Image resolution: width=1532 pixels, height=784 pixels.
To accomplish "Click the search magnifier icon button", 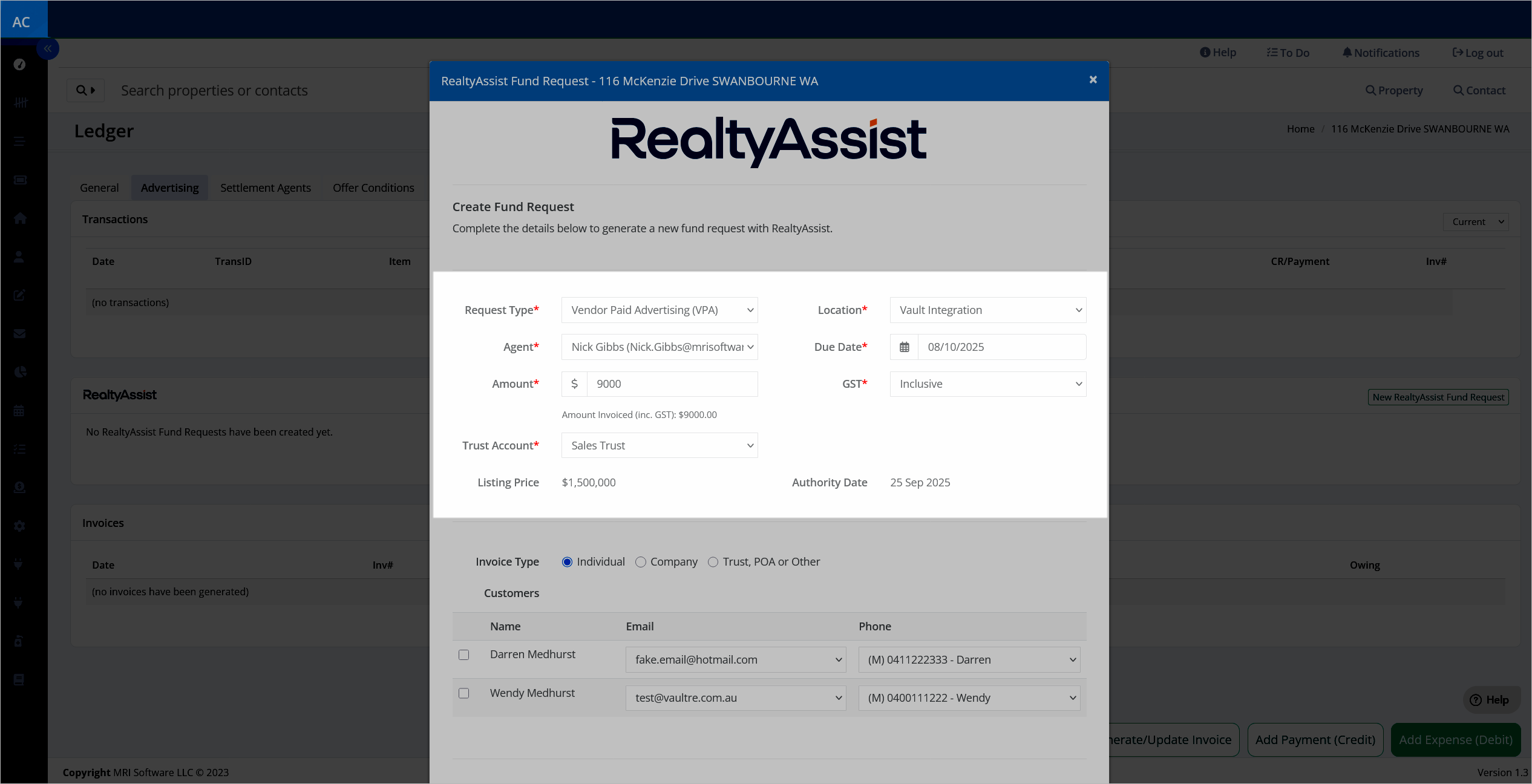I will pos(85,90).
